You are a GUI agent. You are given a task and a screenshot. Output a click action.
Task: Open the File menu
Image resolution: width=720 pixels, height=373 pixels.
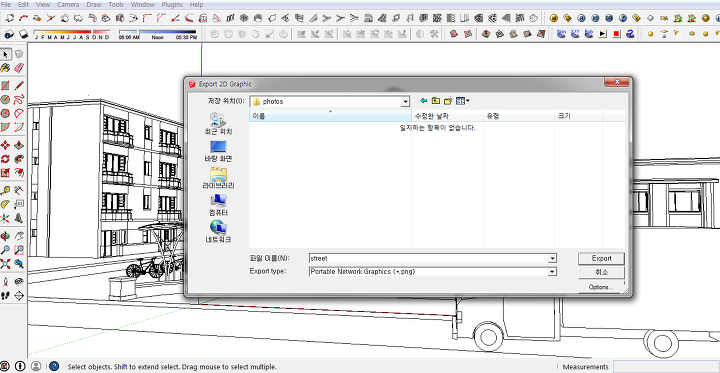click(6, 5)
